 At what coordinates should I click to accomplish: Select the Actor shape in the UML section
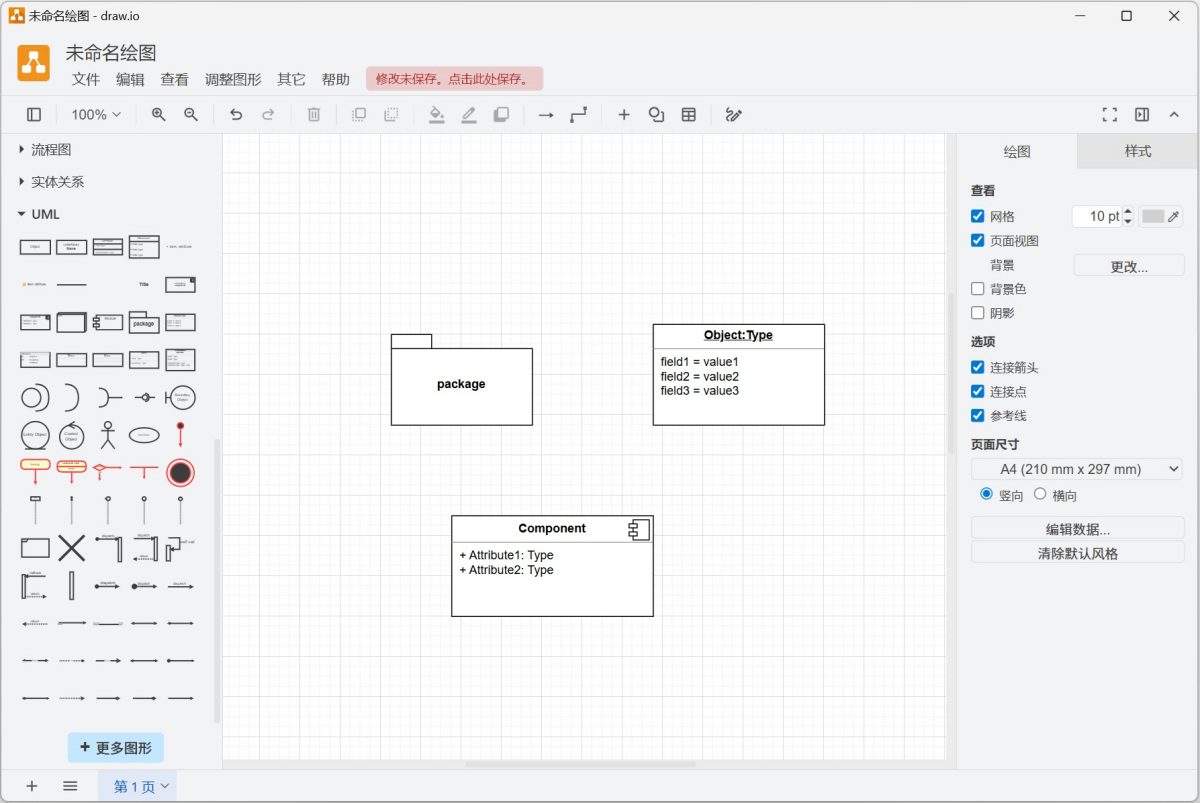pyautogui.click(x=107, y=434)
